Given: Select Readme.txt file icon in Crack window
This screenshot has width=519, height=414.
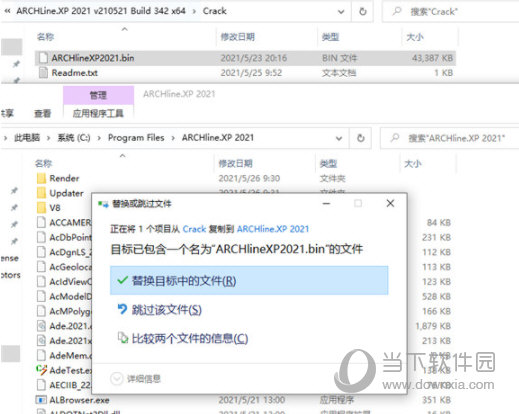Looking at the screenshot, I should 43,73.
